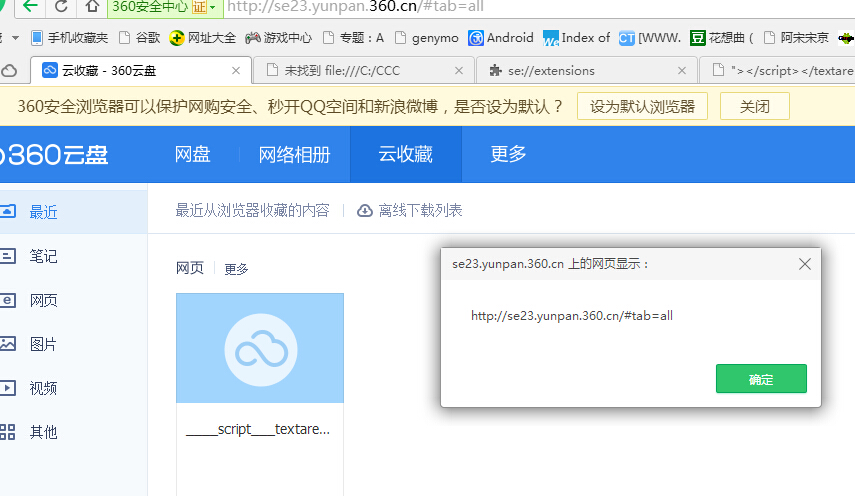Screen dimensions: 855x496
Task: Reload the page with the refresh icon
Action: (x=61, y=6)
